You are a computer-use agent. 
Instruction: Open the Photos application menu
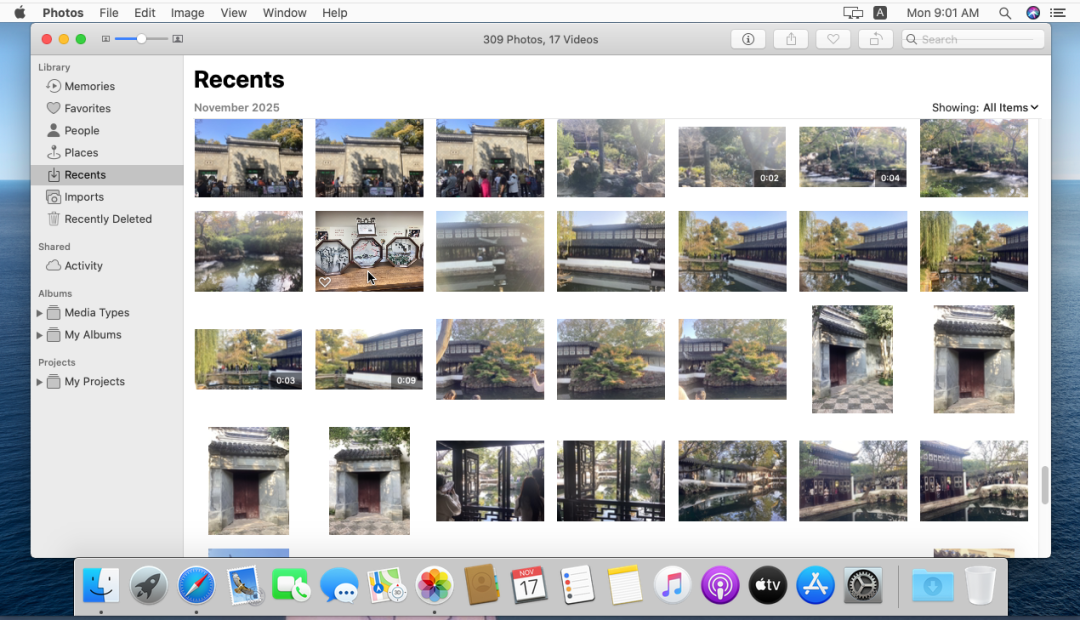coord(63,12)
